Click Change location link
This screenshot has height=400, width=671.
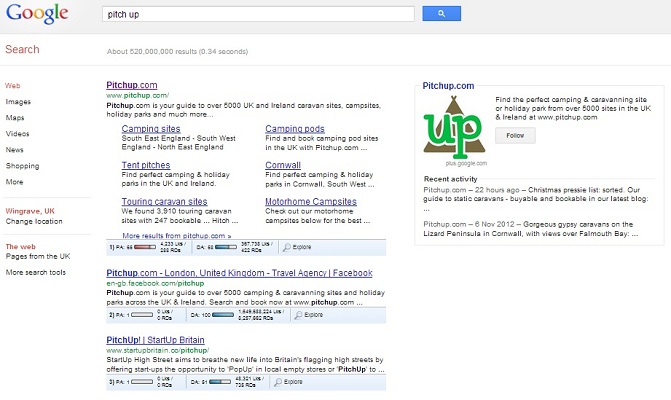point(34,221)
